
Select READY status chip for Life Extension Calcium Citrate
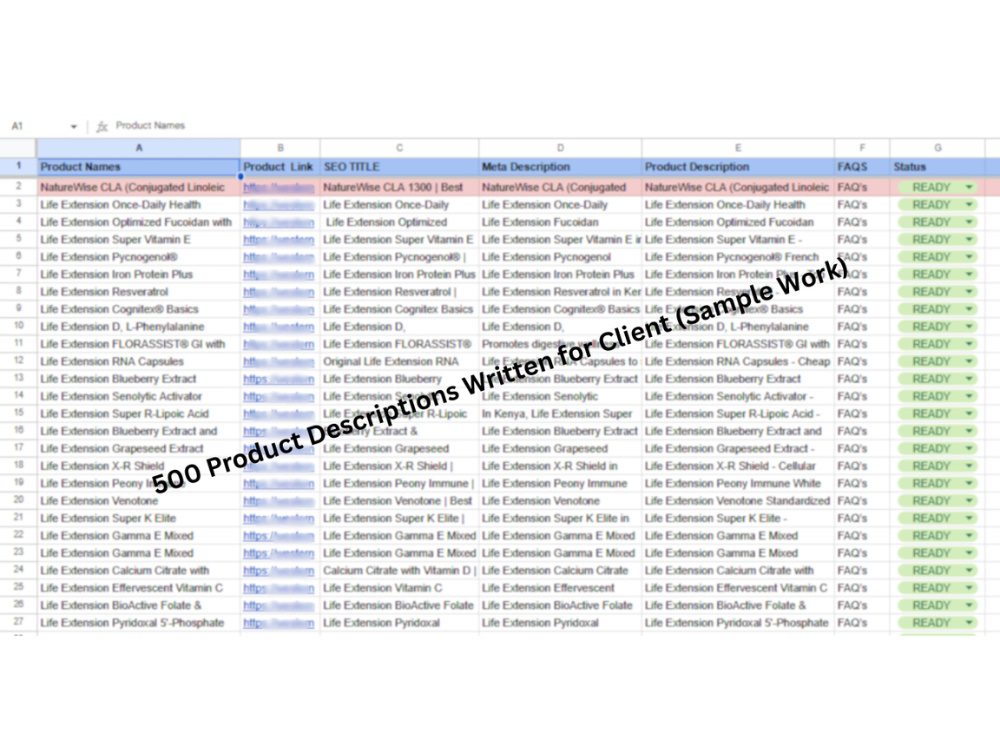click(937, 571)
